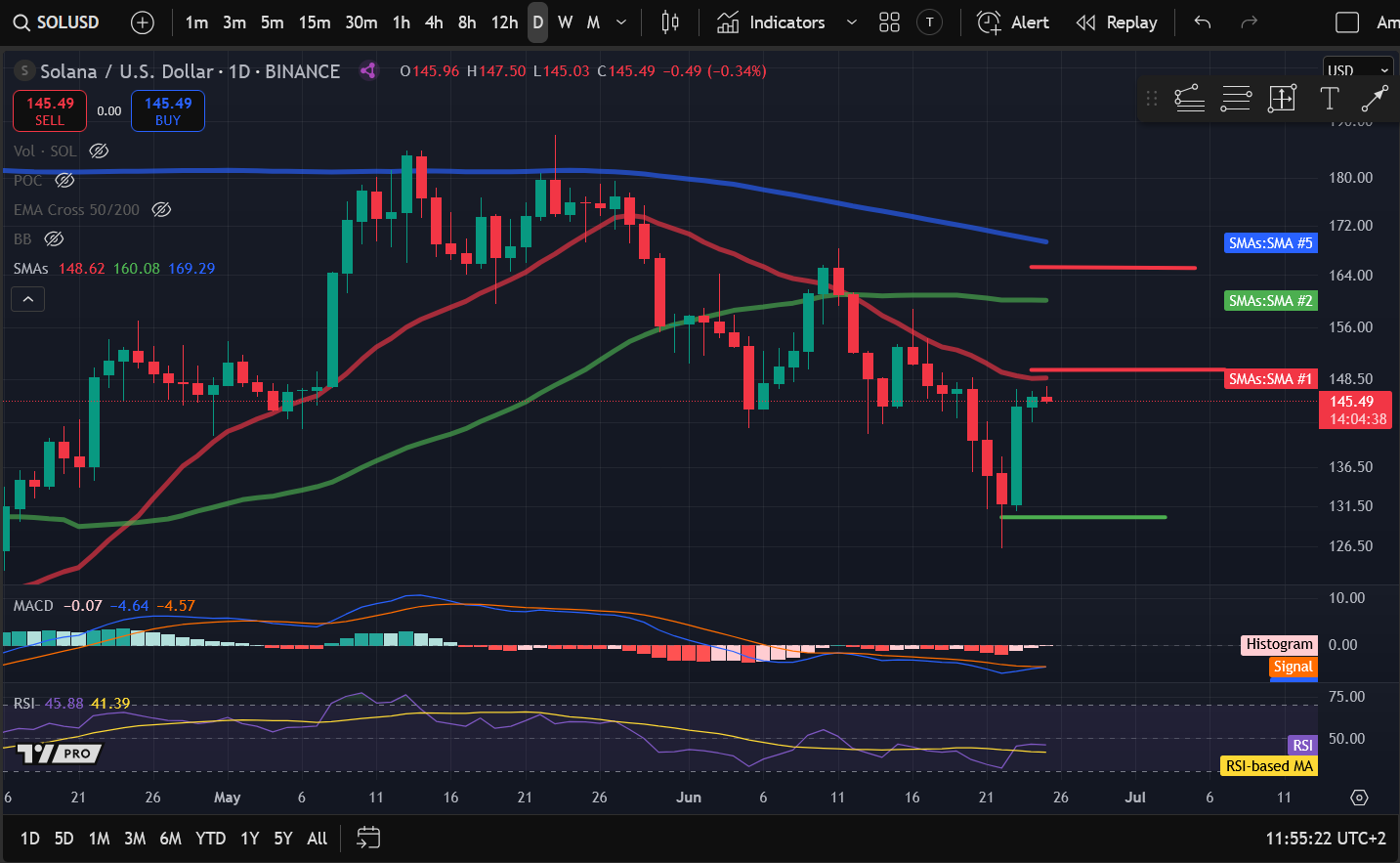This screenshot has height=863, width=1400.
Task: Set range to YTD
Action: pos(210,839)
